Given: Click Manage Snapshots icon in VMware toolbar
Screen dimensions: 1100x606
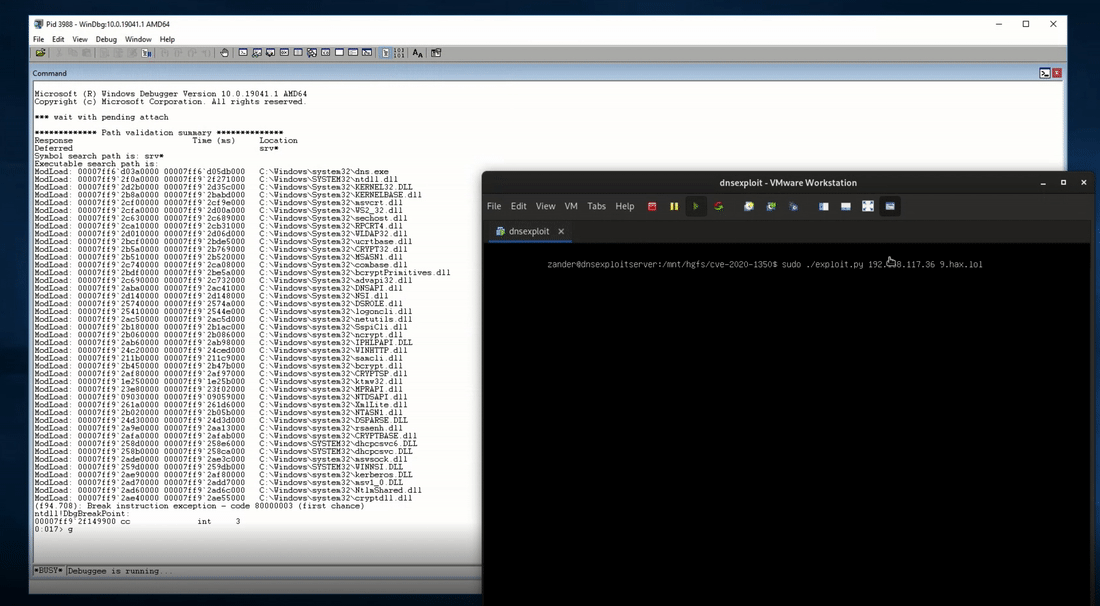Looking at the screenshot, I should point(793,206).
